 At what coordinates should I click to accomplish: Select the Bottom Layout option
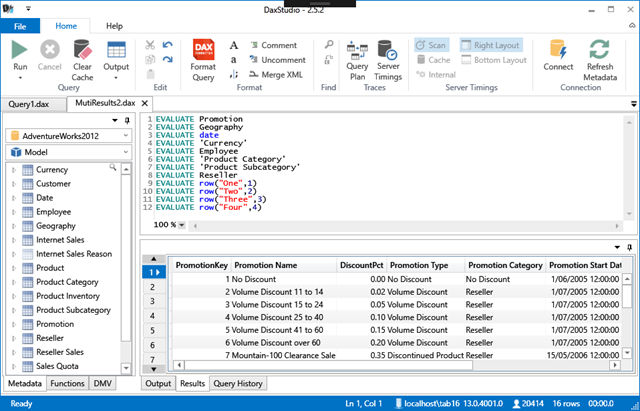494,60
